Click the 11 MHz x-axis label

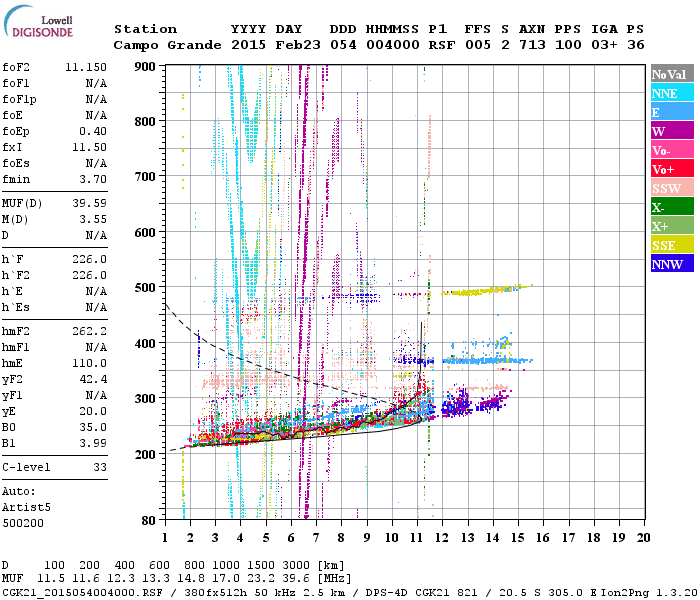click(417, 538)
